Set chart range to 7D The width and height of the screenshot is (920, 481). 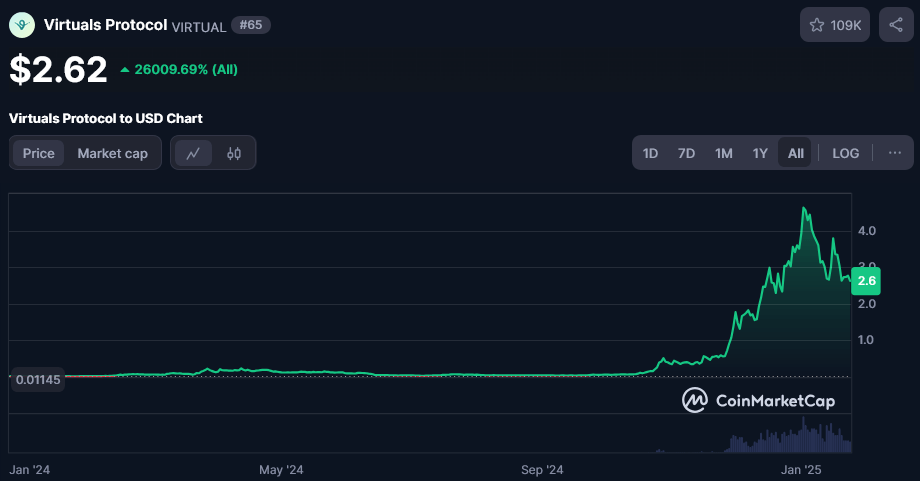[x=686, y=153]
